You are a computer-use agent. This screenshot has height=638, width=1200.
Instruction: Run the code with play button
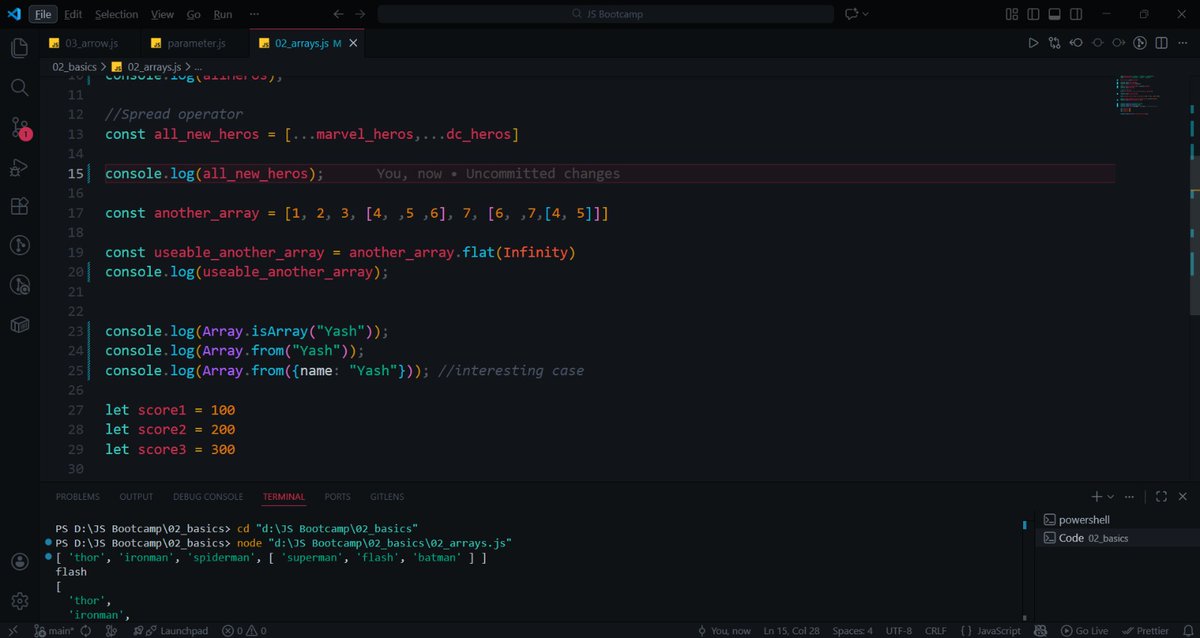pyautogui.click(x=1034, y=43)
